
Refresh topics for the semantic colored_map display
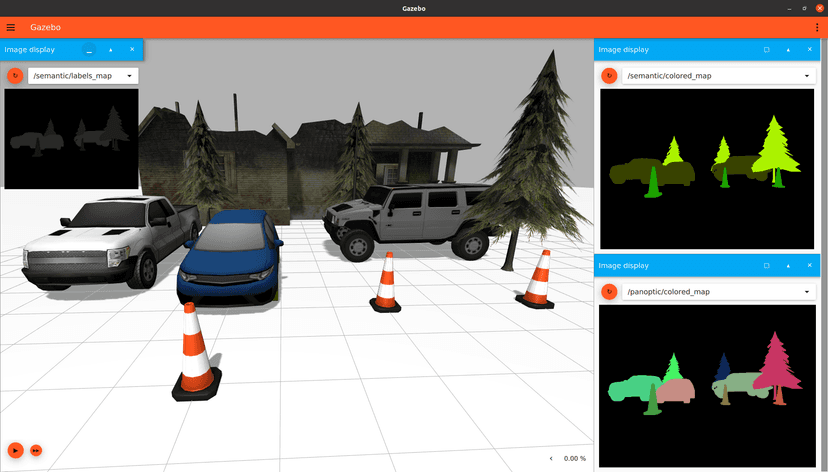pos(609,75)
